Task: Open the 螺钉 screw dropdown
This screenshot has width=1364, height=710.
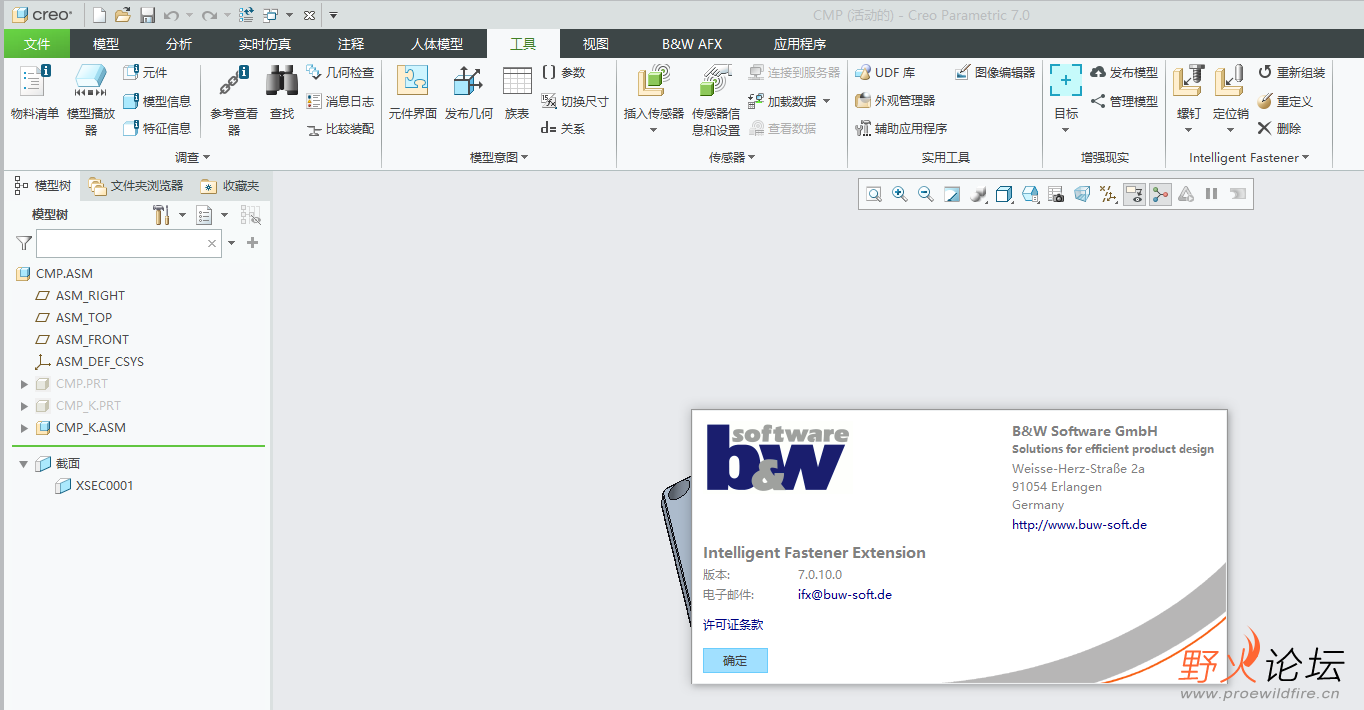Action: point(1188,129)
